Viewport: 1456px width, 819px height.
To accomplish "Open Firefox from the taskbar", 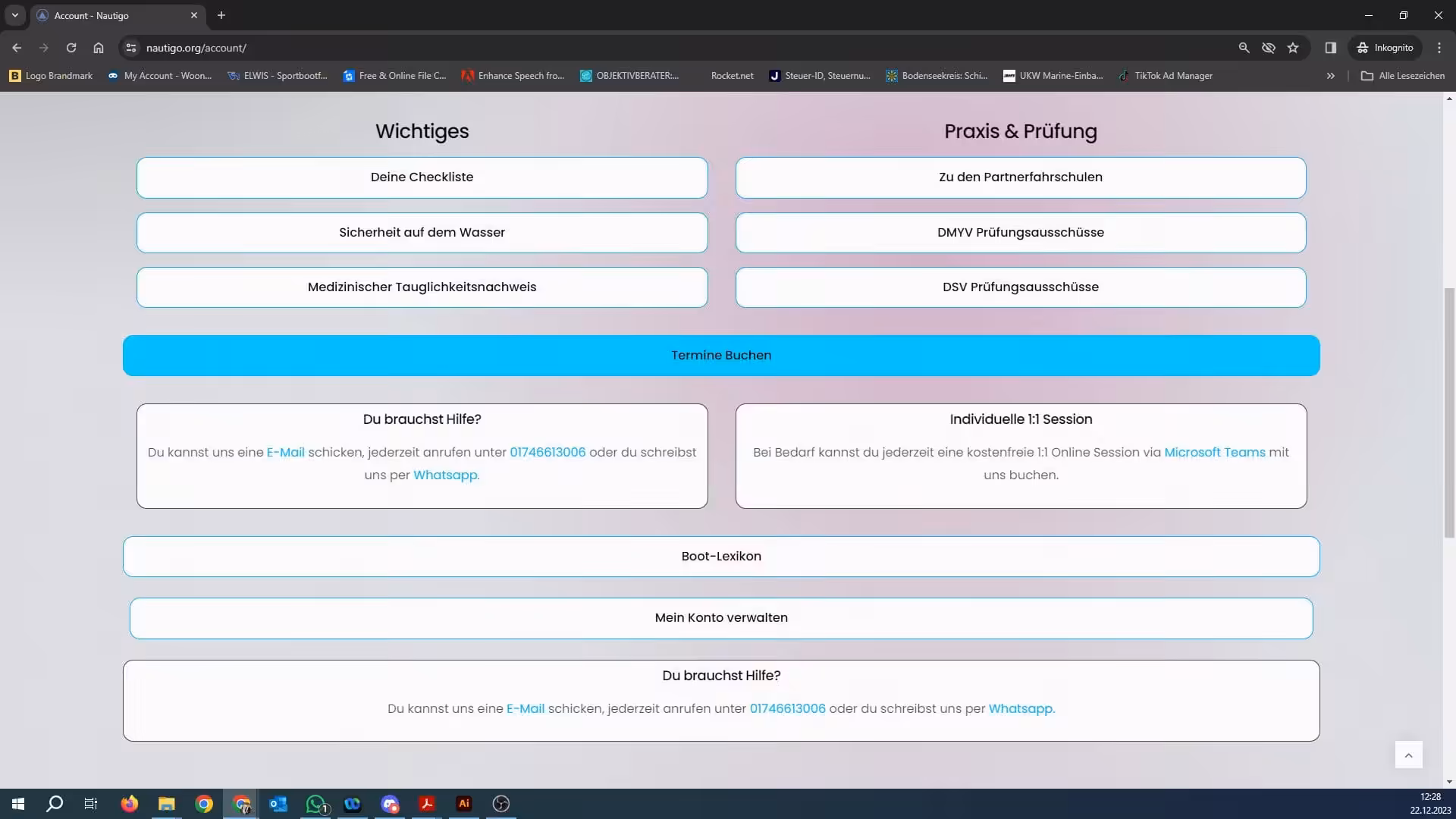I will point(130,804).
